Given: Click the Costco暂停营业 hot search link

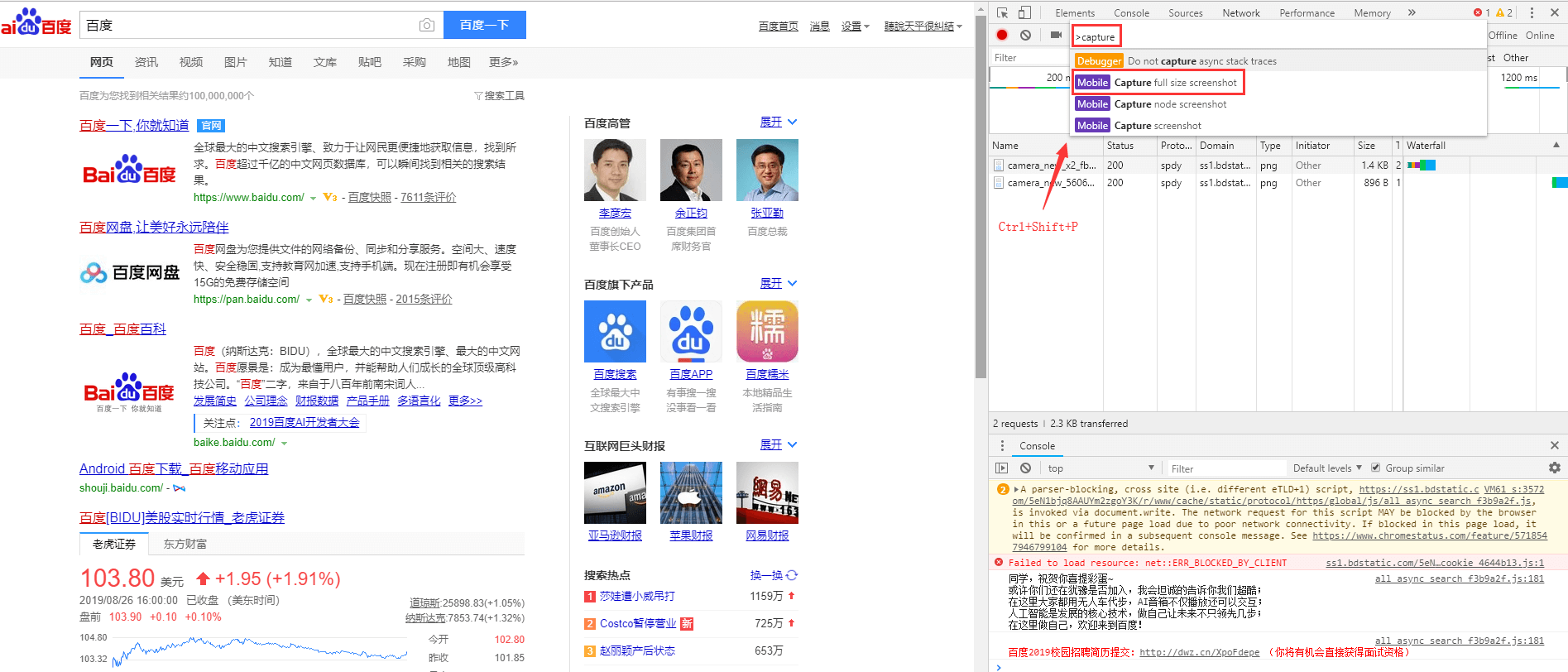Looking at the screenshot, I should [x=638, y=623].
